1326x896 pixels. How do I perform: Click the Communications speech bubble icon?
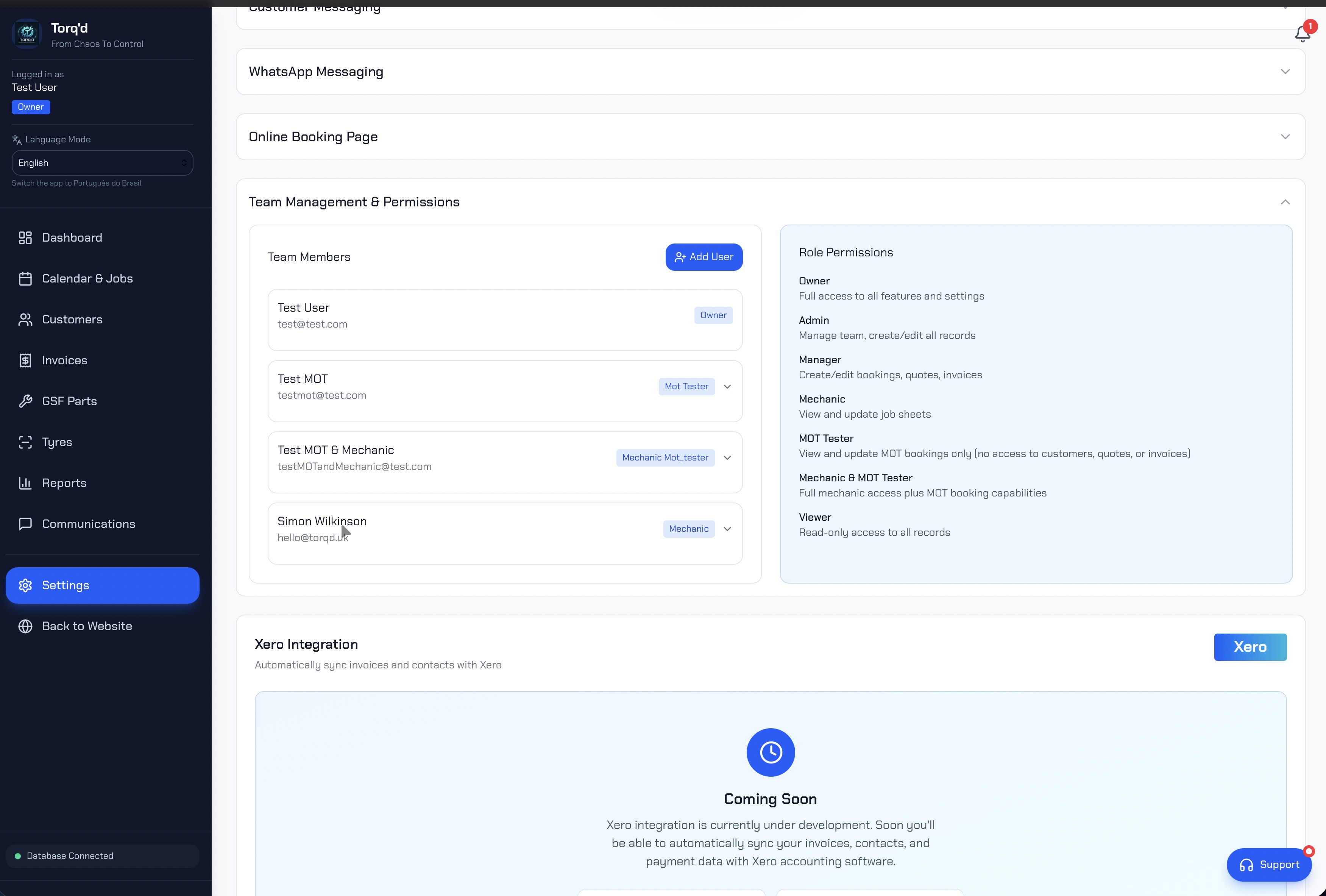tap(25, 524)
